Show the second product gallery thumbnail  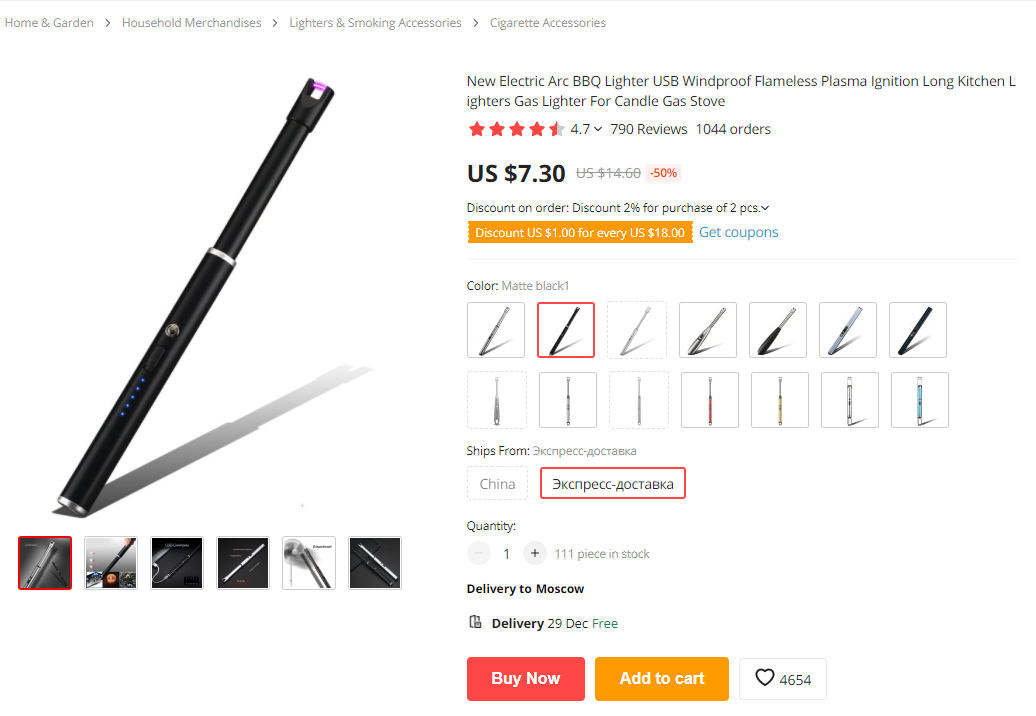pos(111,563)
